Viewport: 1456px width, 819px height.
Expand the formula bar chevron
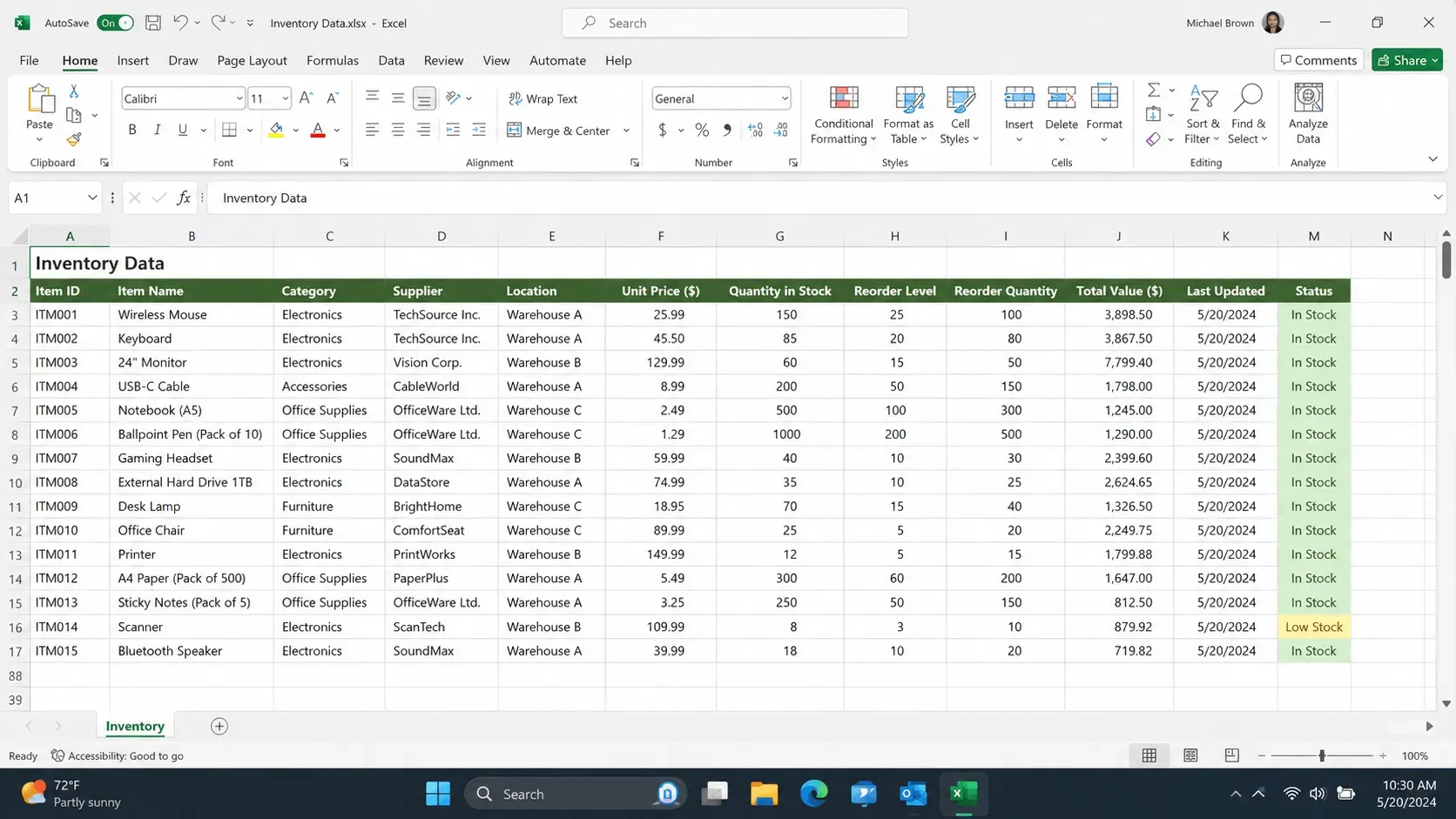click(x=1438, y=198)
